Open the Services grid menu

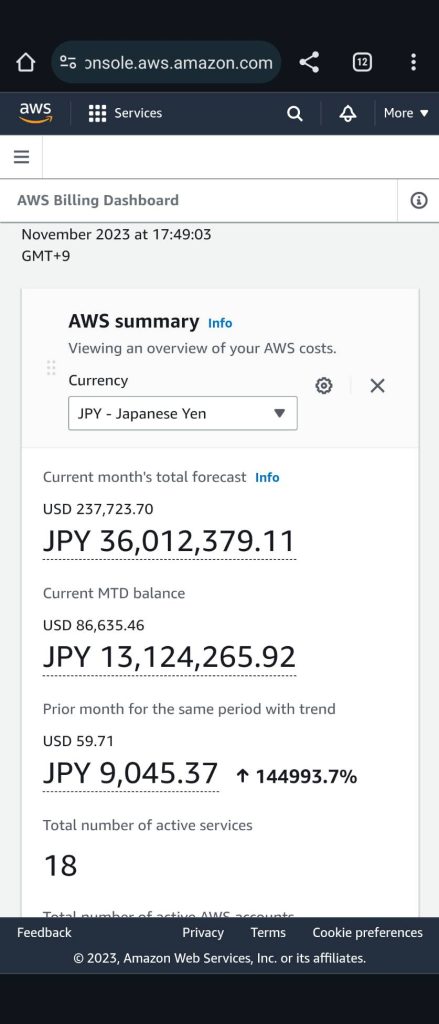pyautogui.click(x=125, y=113)
